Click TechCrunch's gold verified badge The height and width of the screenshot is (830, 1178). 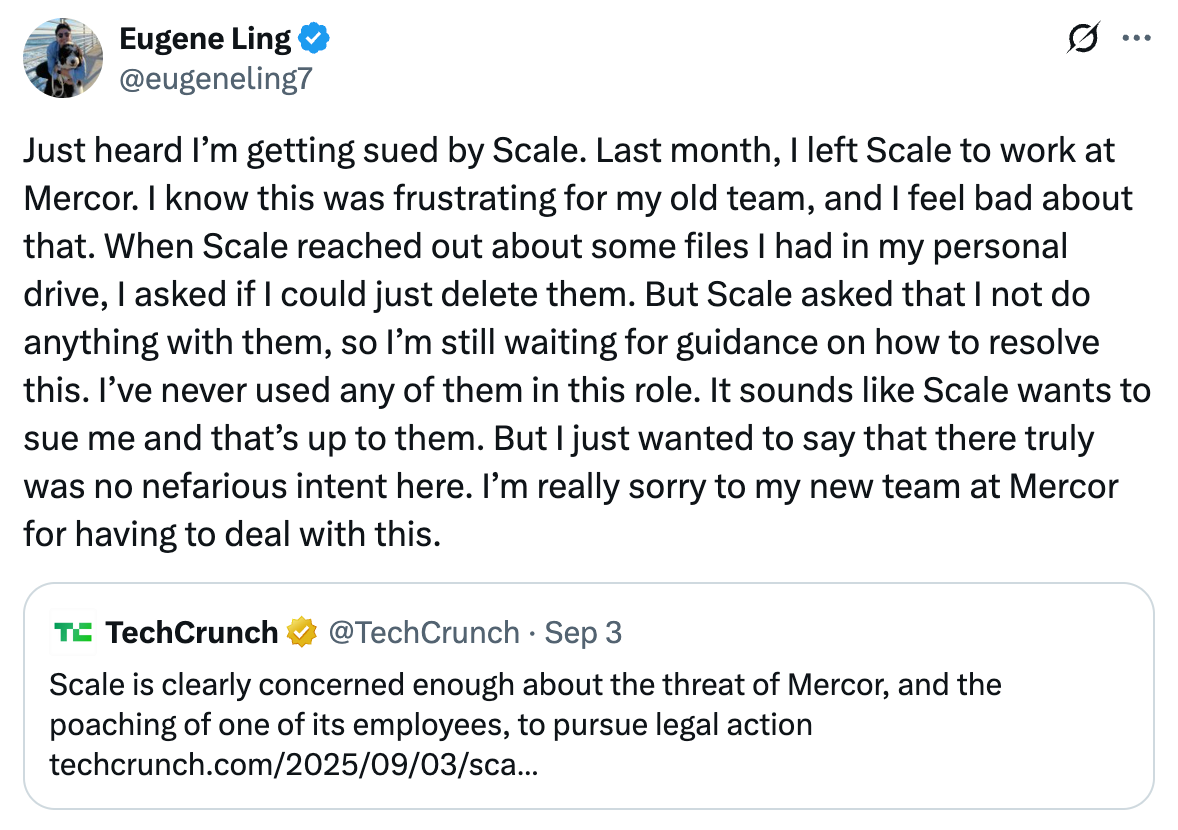click(301, 632)
